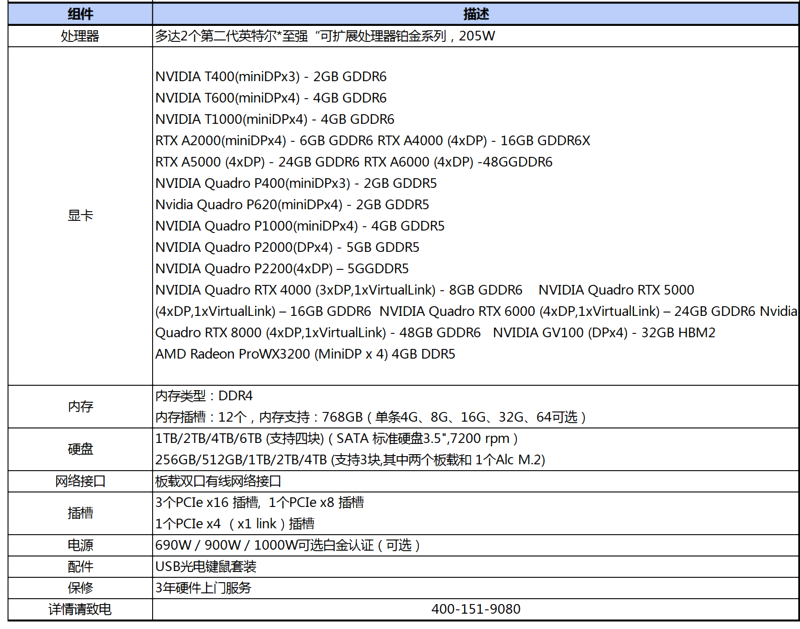The width and height of the screenshot is (800, 629).
Task: Click the processor description ending in '205W'
Action: pyautogui.click(x=325, y=36)
